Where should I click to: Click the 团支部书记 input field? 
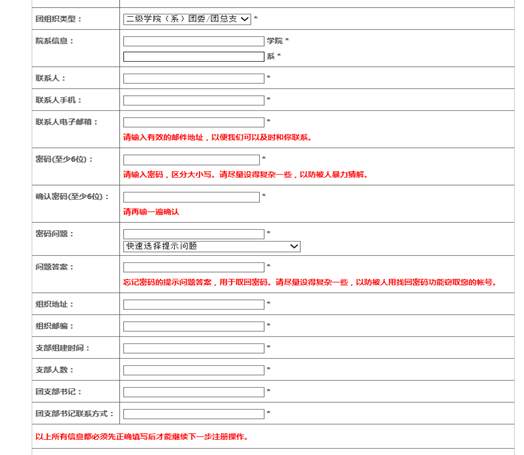(x=193, y=392)
